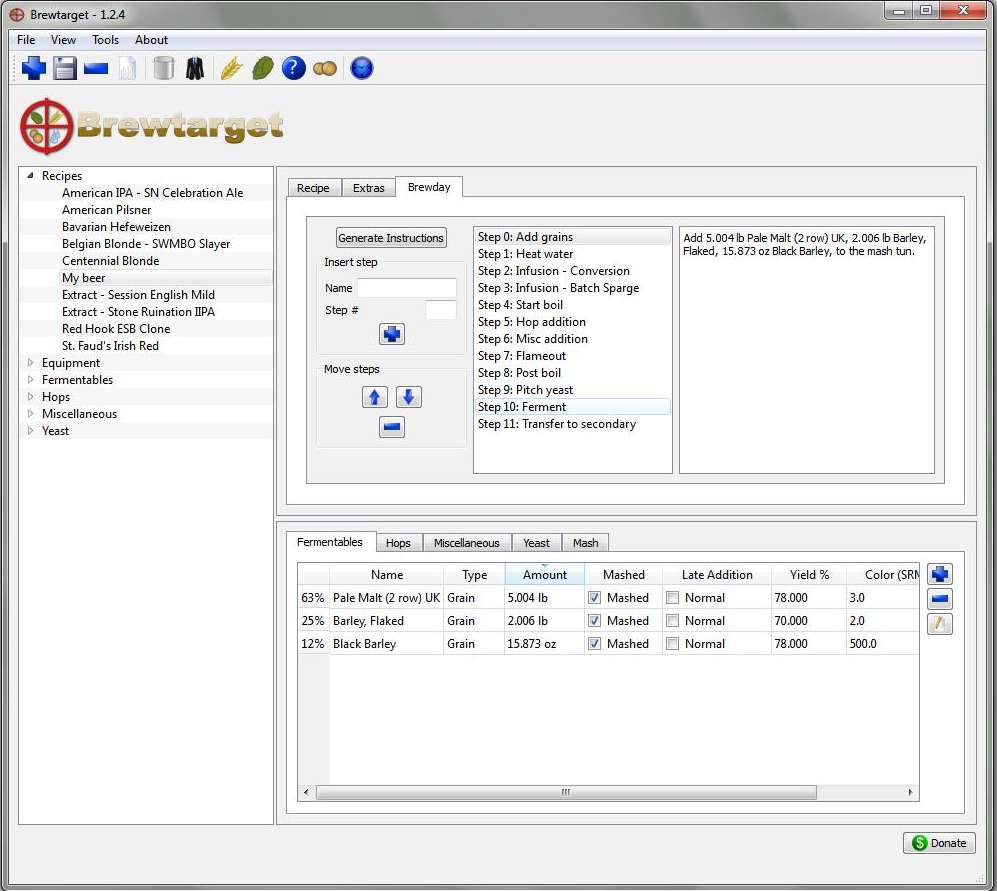This screenshot has width=997, height=891.
Task: Click the floppy disk save icon
Action: tap(65, 68)
